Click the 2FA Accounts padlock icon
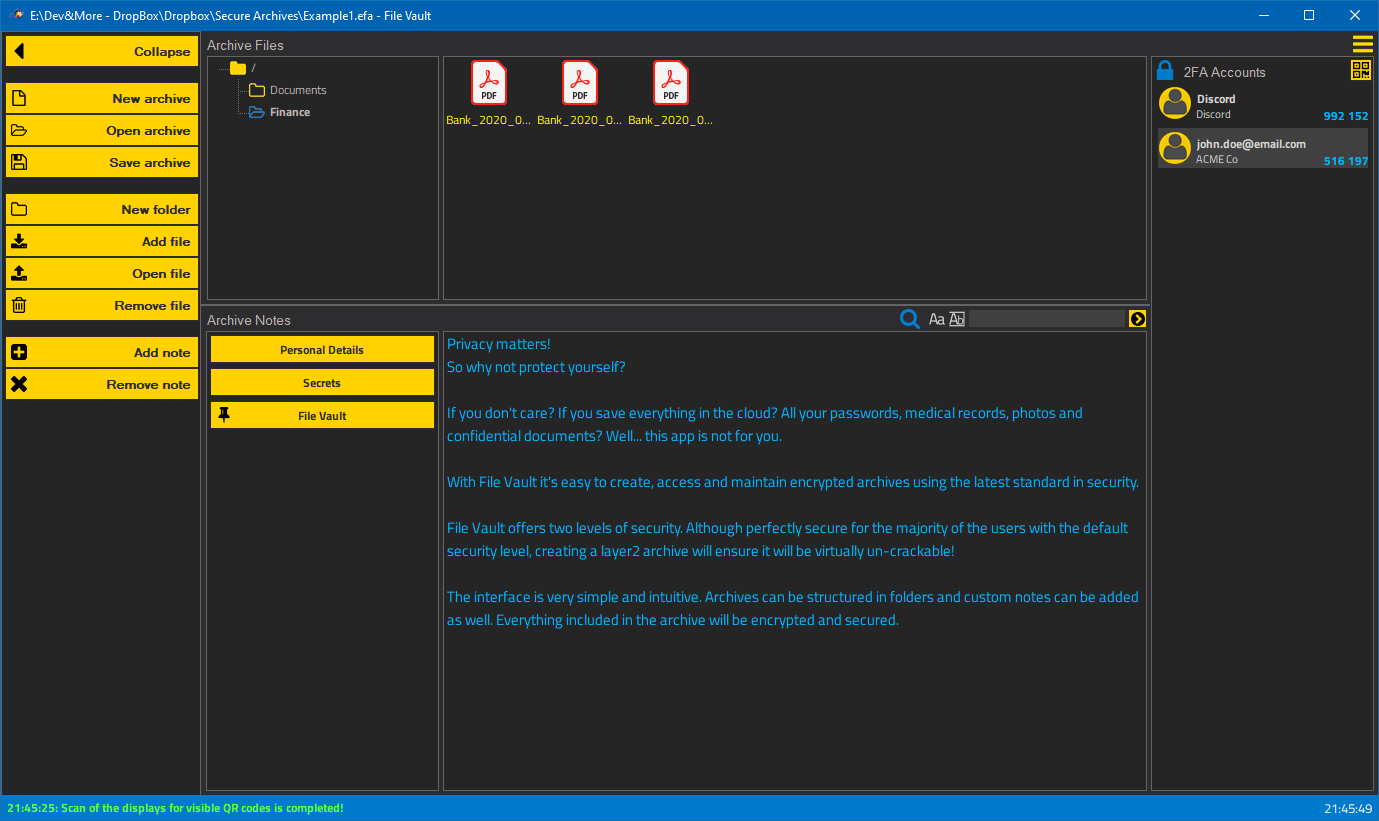1379x821 pixels. pyautogui.click(x=1165, y=70)
